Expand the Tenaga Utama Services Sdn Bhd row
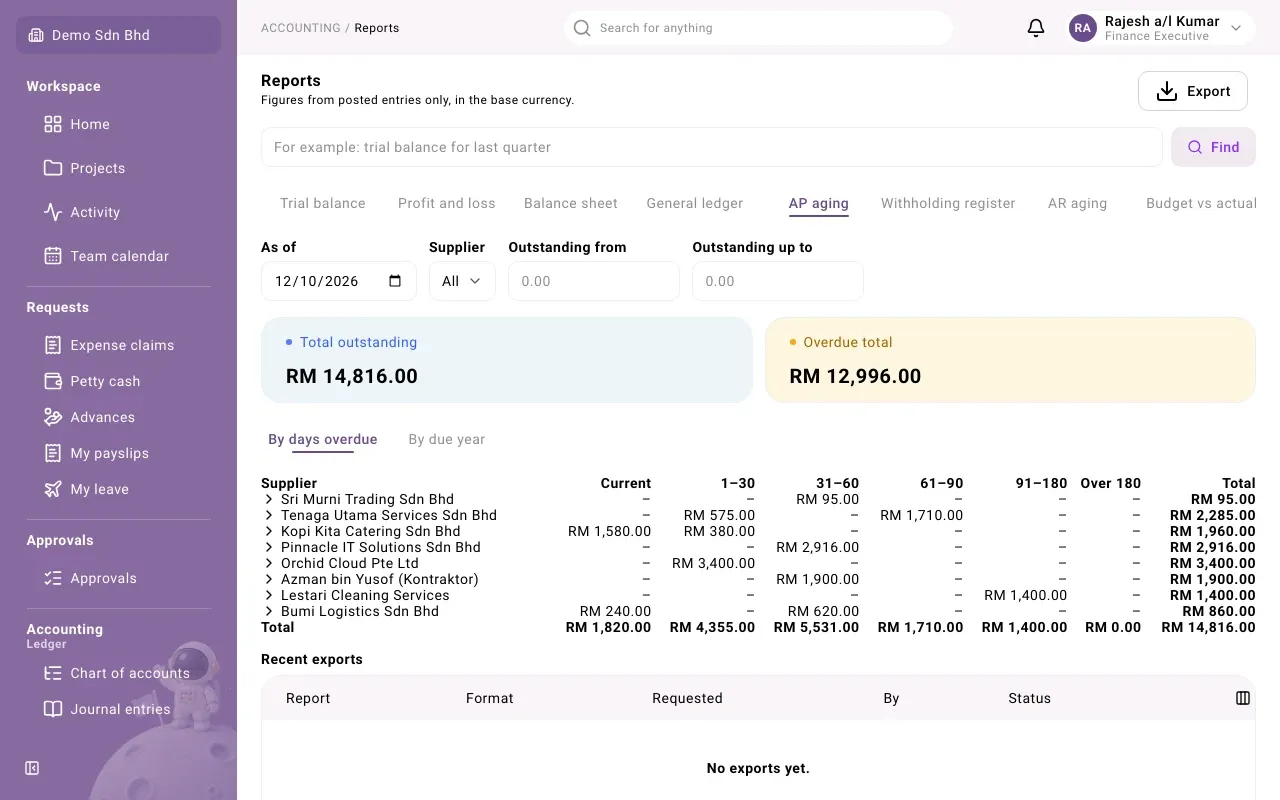The width and height of the screenshot is (1280, 800). 269,515
